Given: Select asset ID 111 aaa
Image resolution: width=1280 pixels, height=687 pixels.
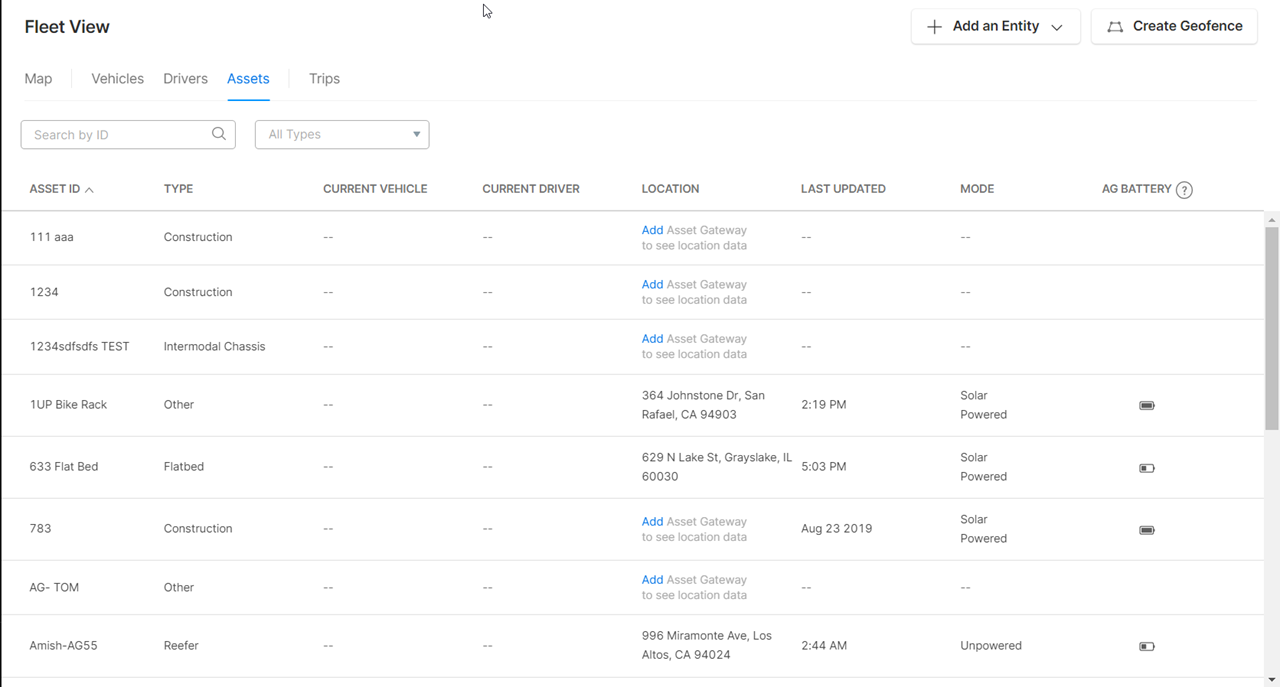Looking at the screenshot, I should (x=51, y=237).
